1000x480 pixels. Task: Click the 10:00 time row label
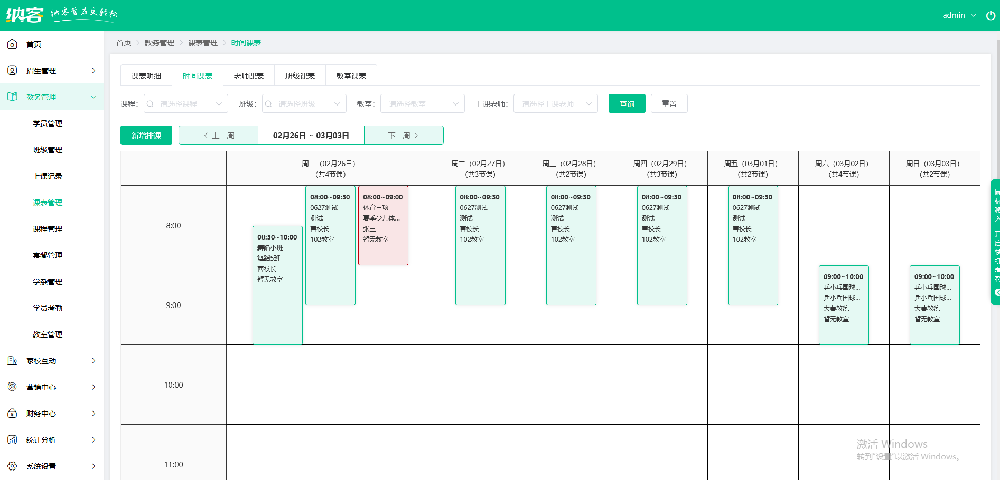(x=173, y=385)
